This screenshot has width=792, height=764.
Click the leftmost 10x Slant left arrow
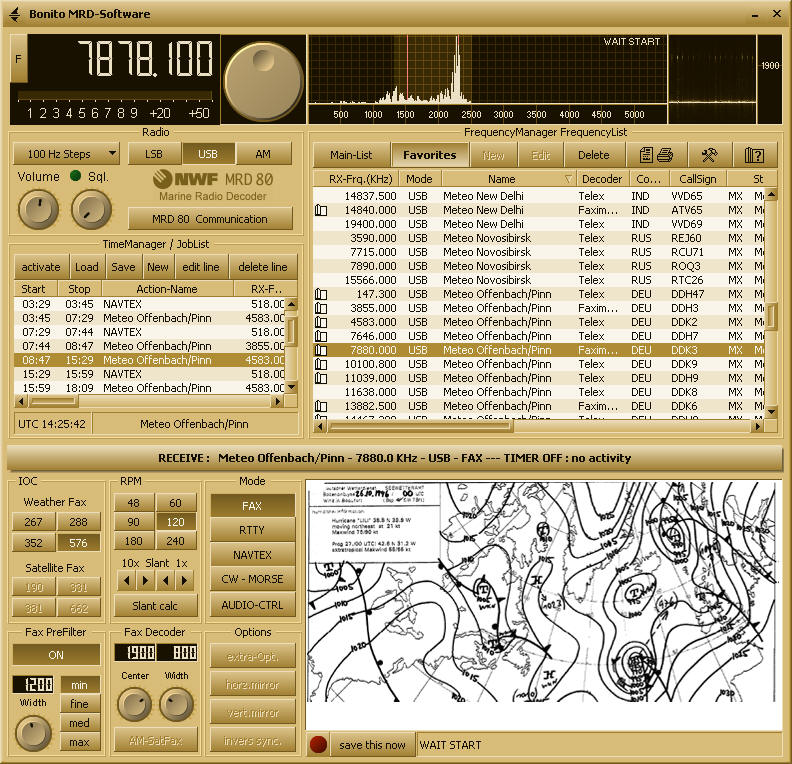click(x=127, y=580)
